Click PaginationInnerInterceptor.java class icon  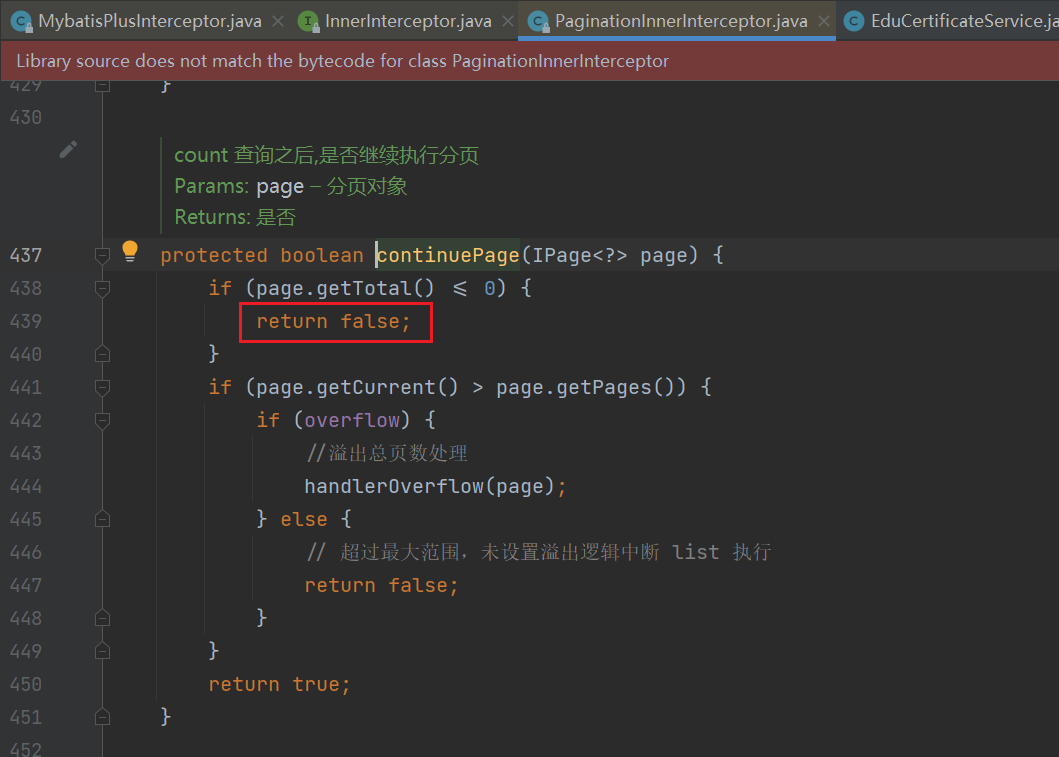[538, 21]
